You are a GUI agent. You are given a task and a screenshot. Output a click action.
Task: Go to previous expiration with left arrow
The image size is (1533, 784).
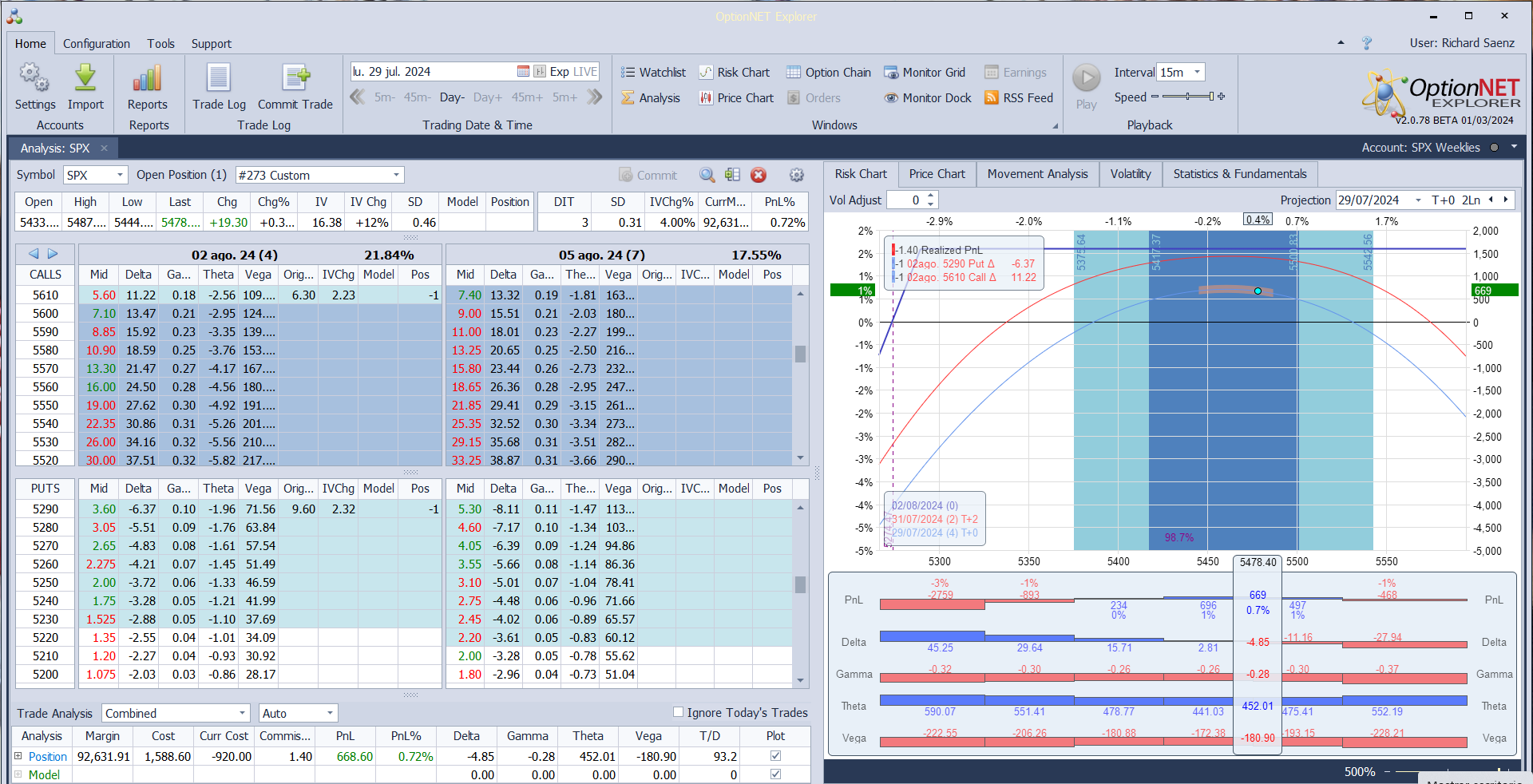pos(34,254)
